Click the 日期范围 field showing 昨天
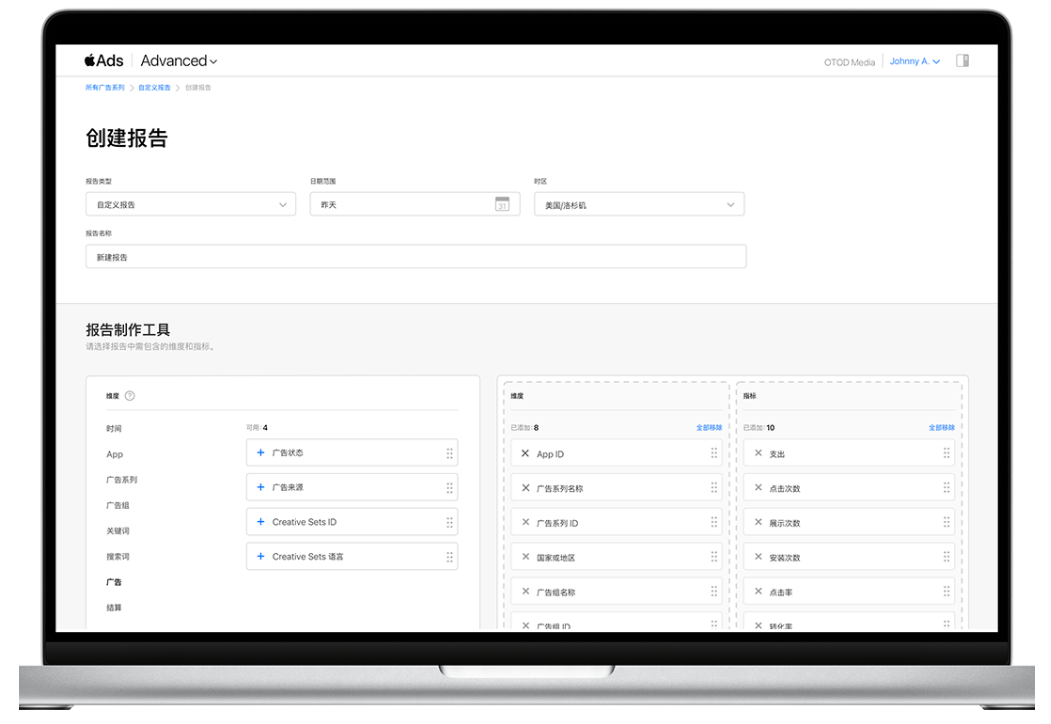The width and height of the screenshot is (1051, 724). 415,204
